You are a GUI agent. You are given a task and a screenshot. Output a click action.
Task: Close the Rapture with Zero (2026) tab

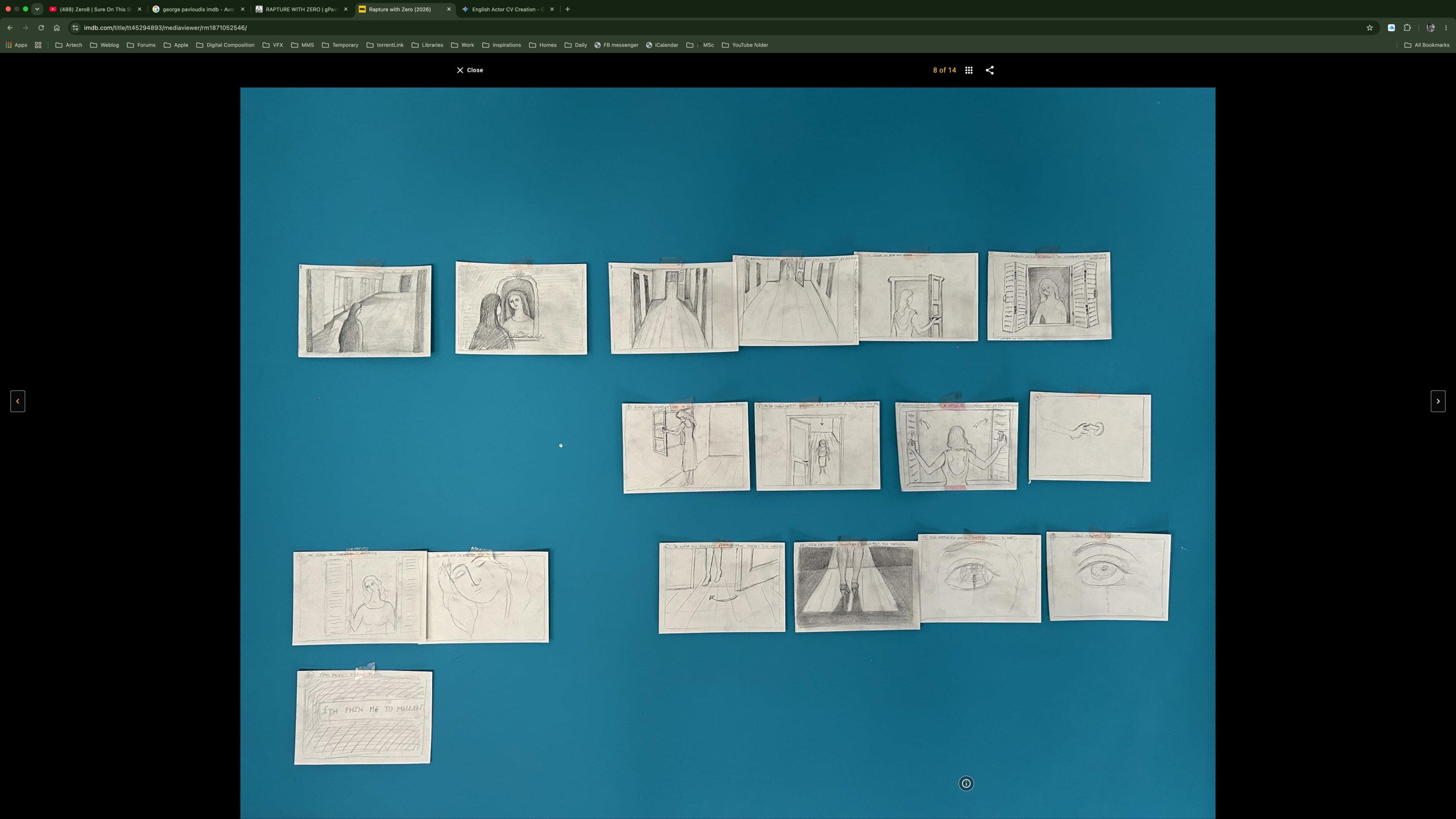pyautogui.click(x=449, y=9)
